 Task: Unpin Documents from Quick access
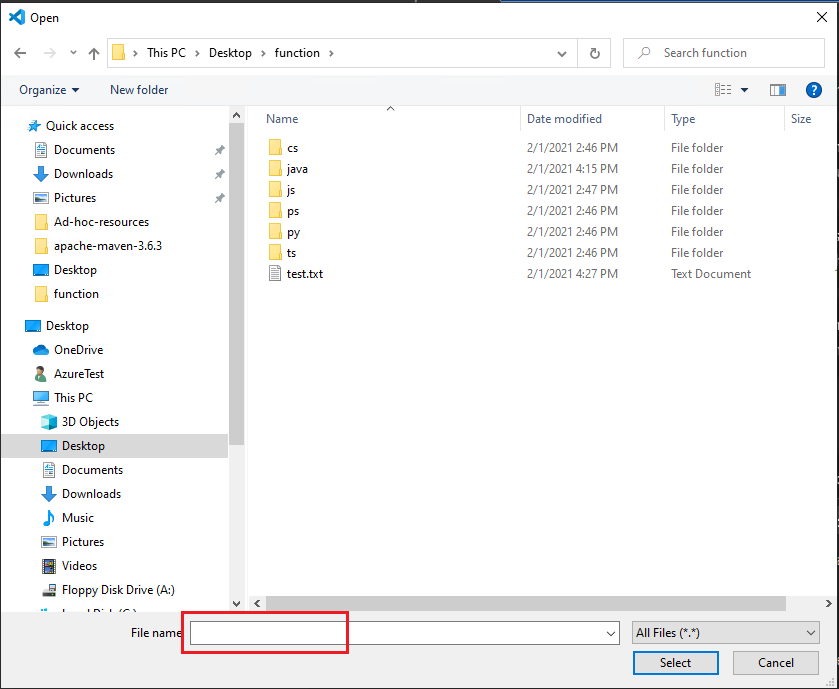(219, 150)
